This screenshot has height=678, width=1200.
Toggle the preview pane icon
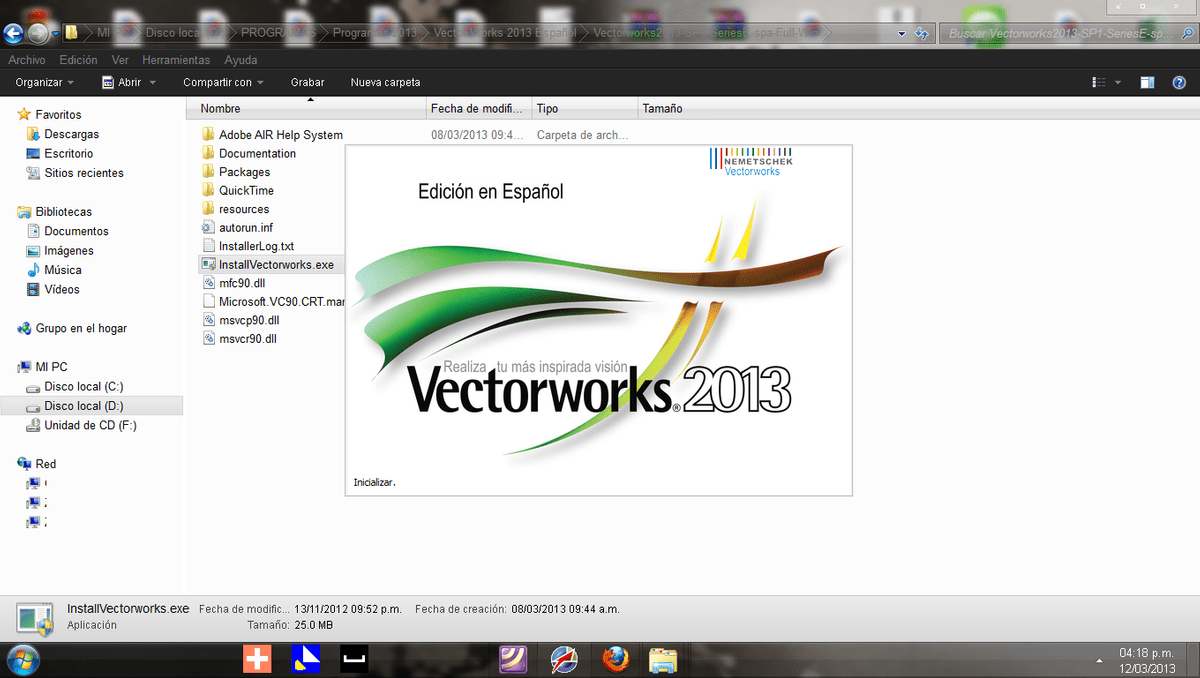(1148, 82)
